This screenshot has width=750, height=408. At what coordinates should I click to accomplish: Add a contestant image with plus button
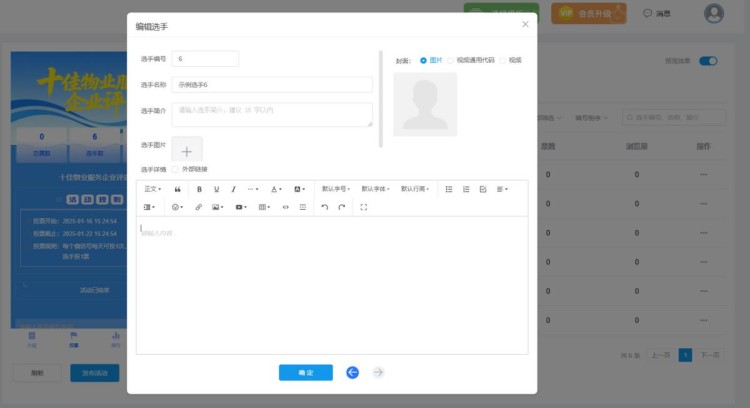[x=187, y=149]
